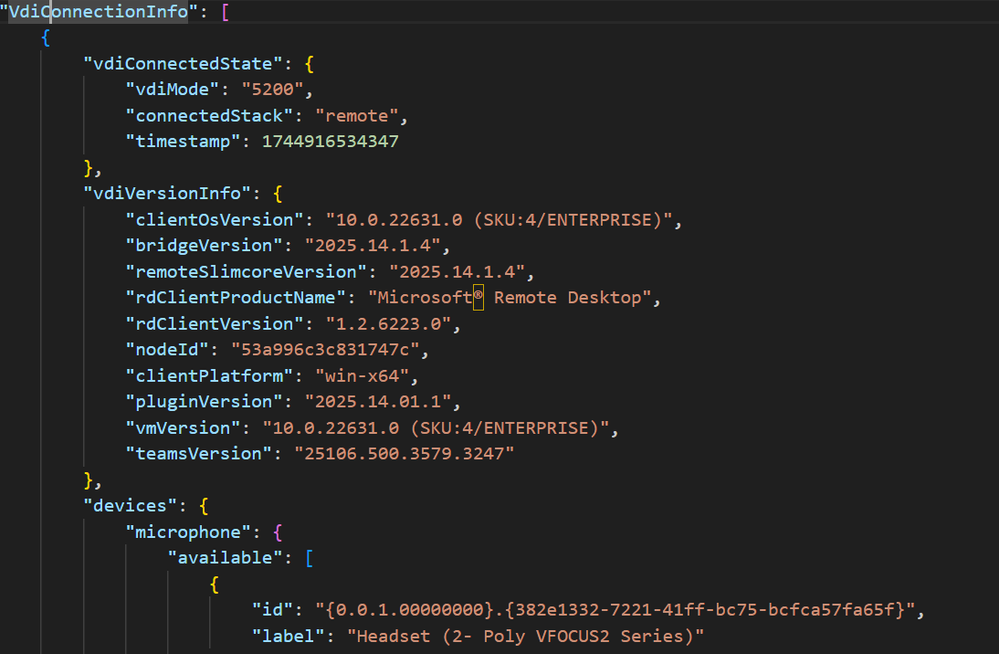Click the "rdClientVersion" key

(x=214, y=324)
